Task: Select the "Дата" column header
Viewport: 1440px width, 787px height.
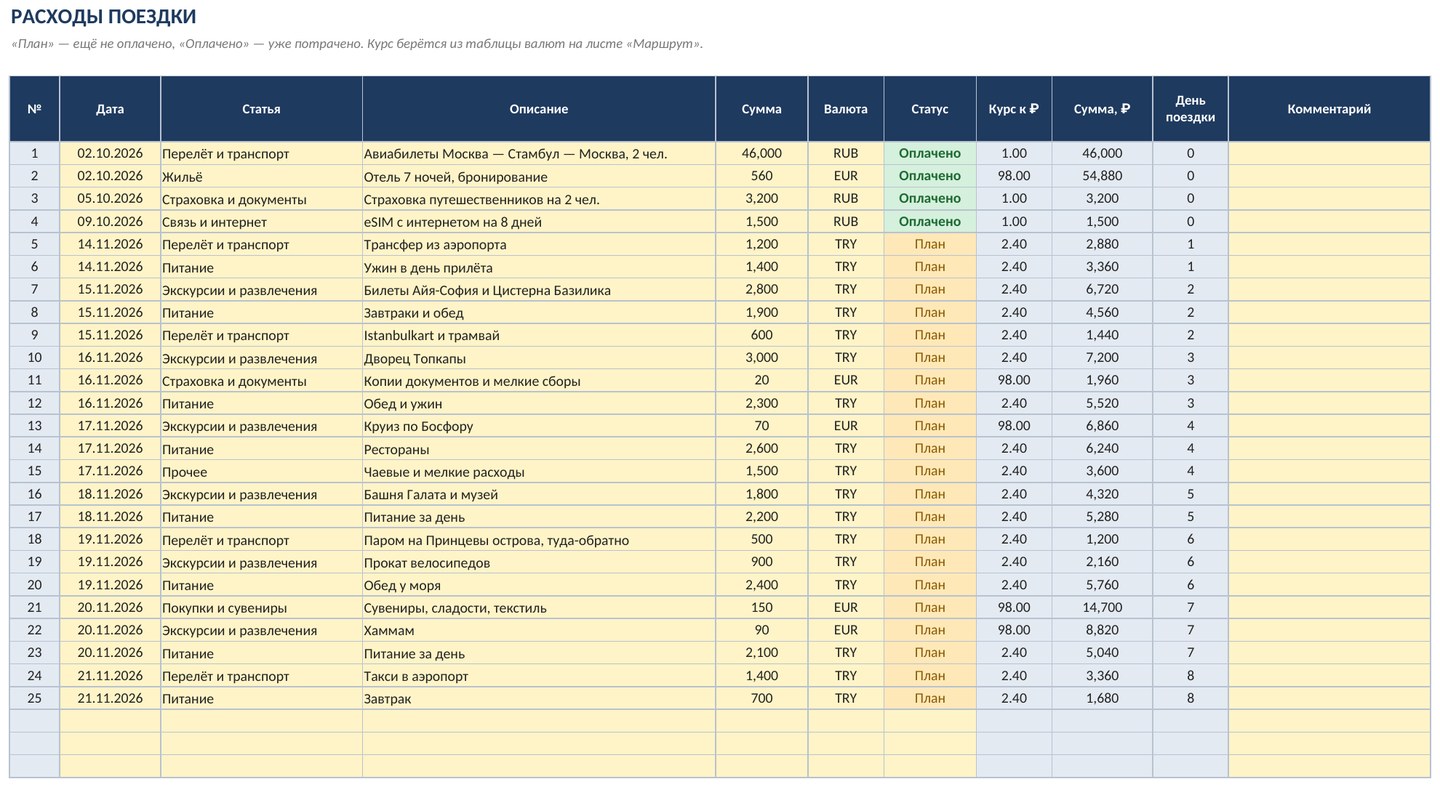Action: tap(110, 109)
